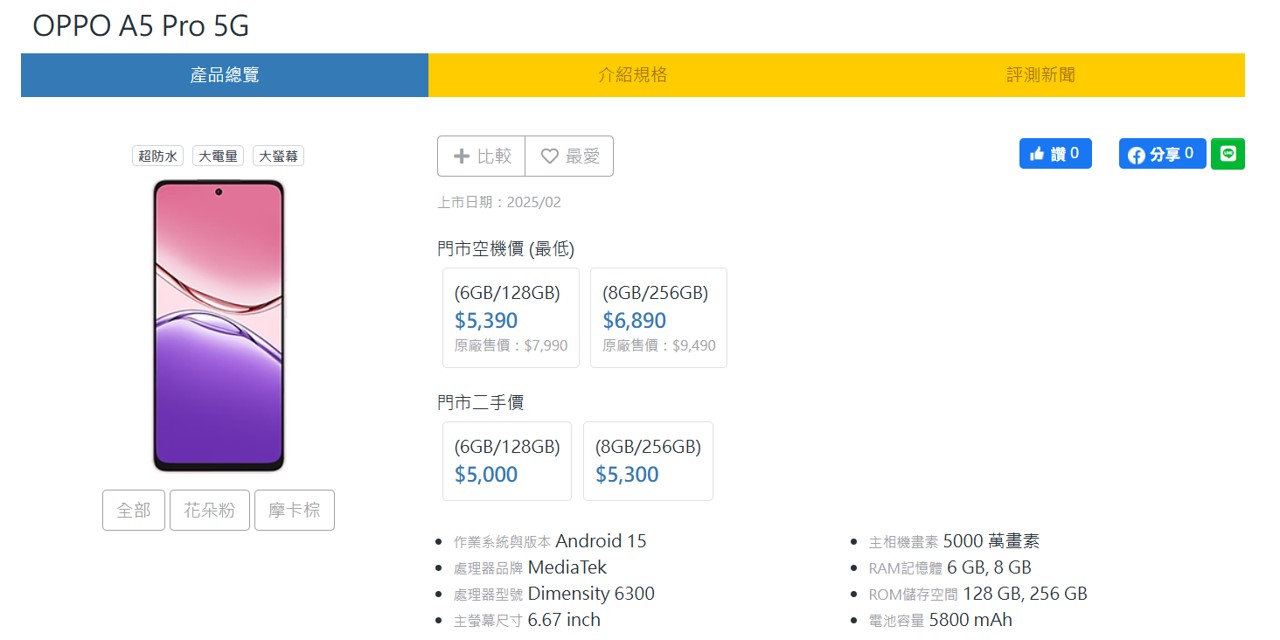Switch to the 評測新聞 tab

1041,75
